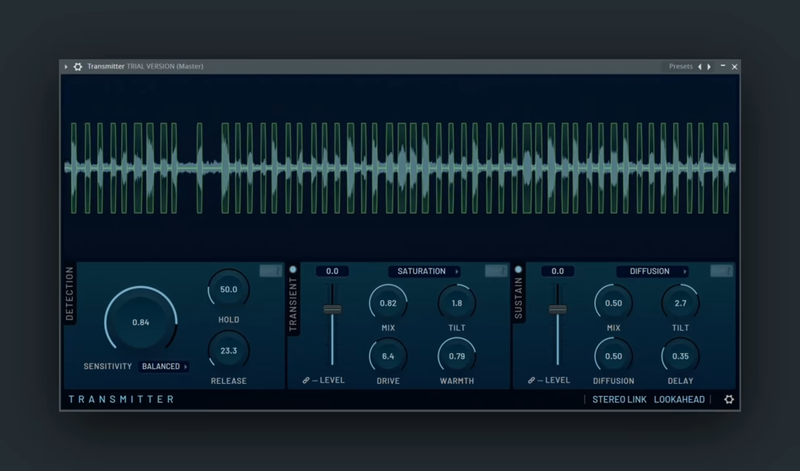Toggle the Sustain level link icon
The width and height of the screenshot is (800, 471).
(x=531, y=380)
